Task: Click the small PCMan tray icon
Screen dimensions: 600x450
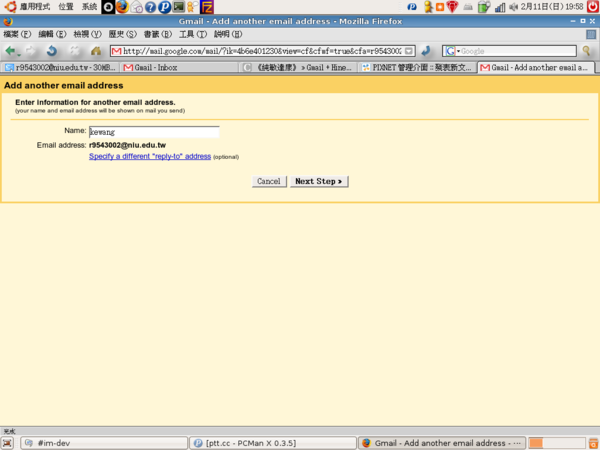Action: click(412, 7)
